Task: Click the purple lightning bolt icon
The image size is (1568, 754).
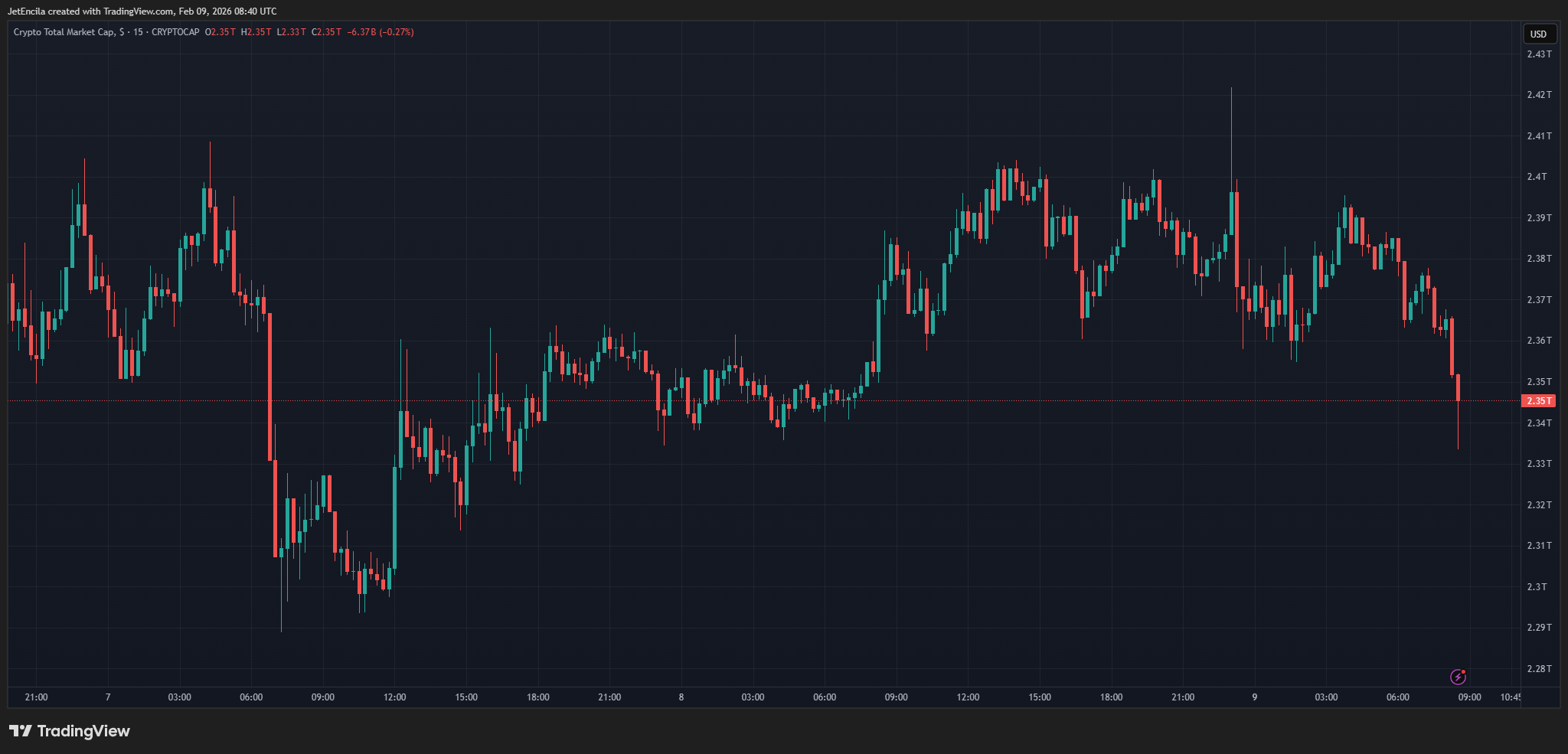Action: pos(1458,677)
